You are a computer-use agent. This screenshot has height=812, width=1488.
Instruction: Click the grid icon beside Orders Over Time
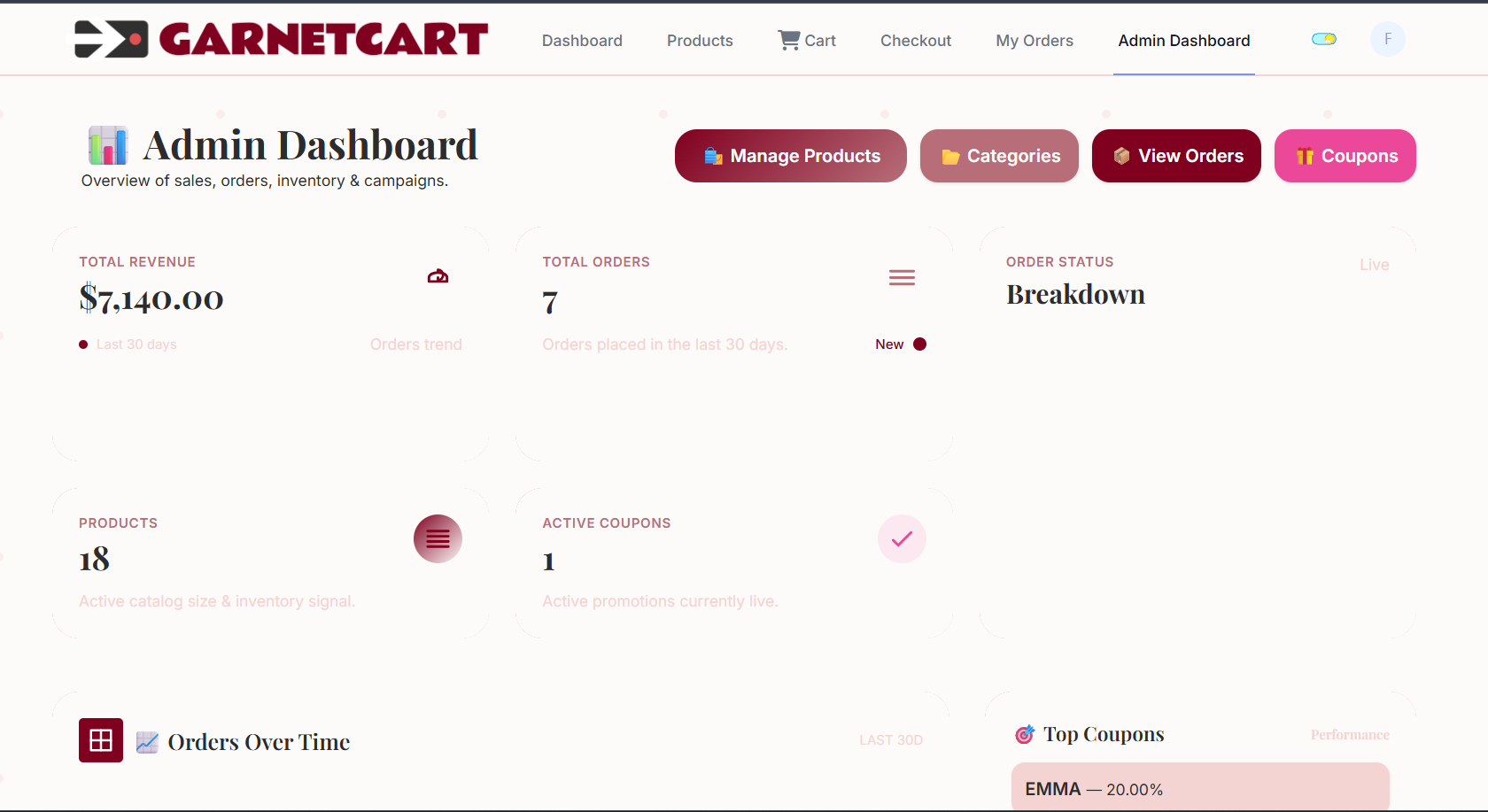(100, 740)
